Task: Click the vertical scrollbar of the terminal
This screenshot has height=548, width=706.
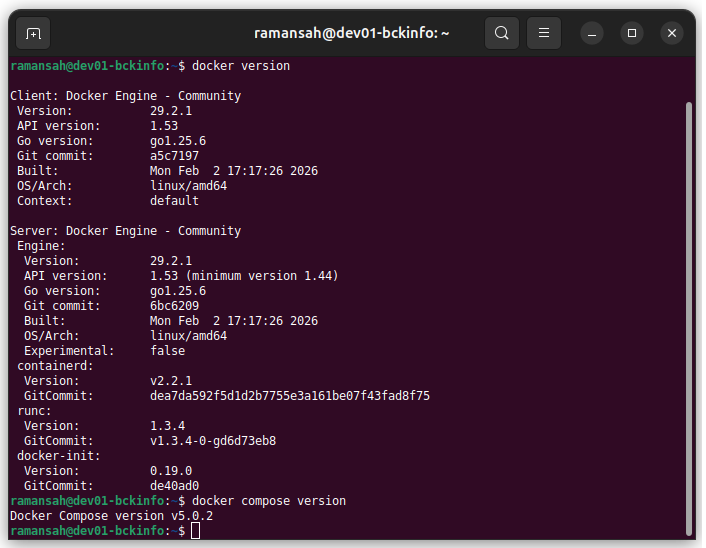Action: click(688, 300)
